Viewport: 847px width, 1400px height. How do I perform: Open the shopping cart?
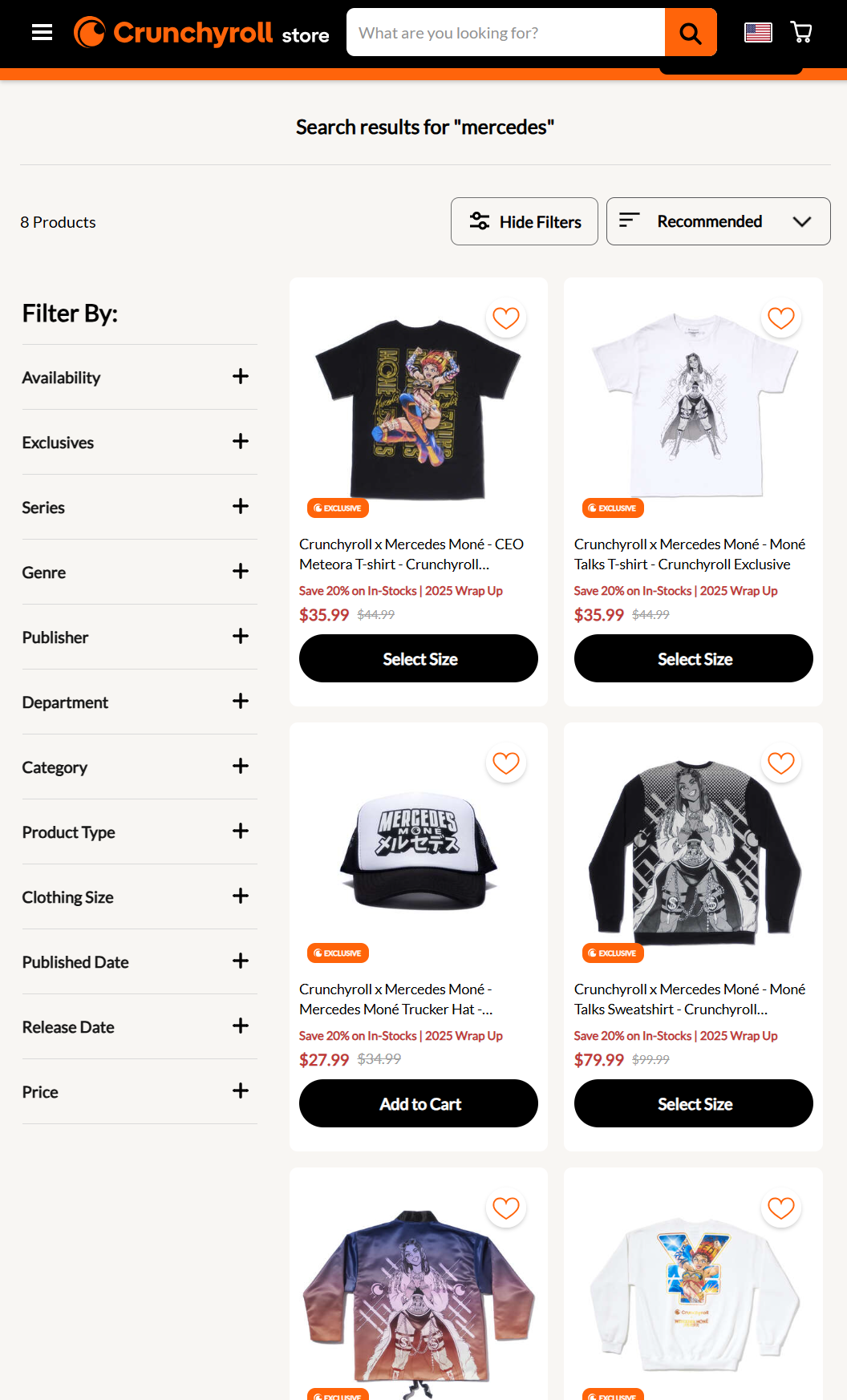[801, 32]
